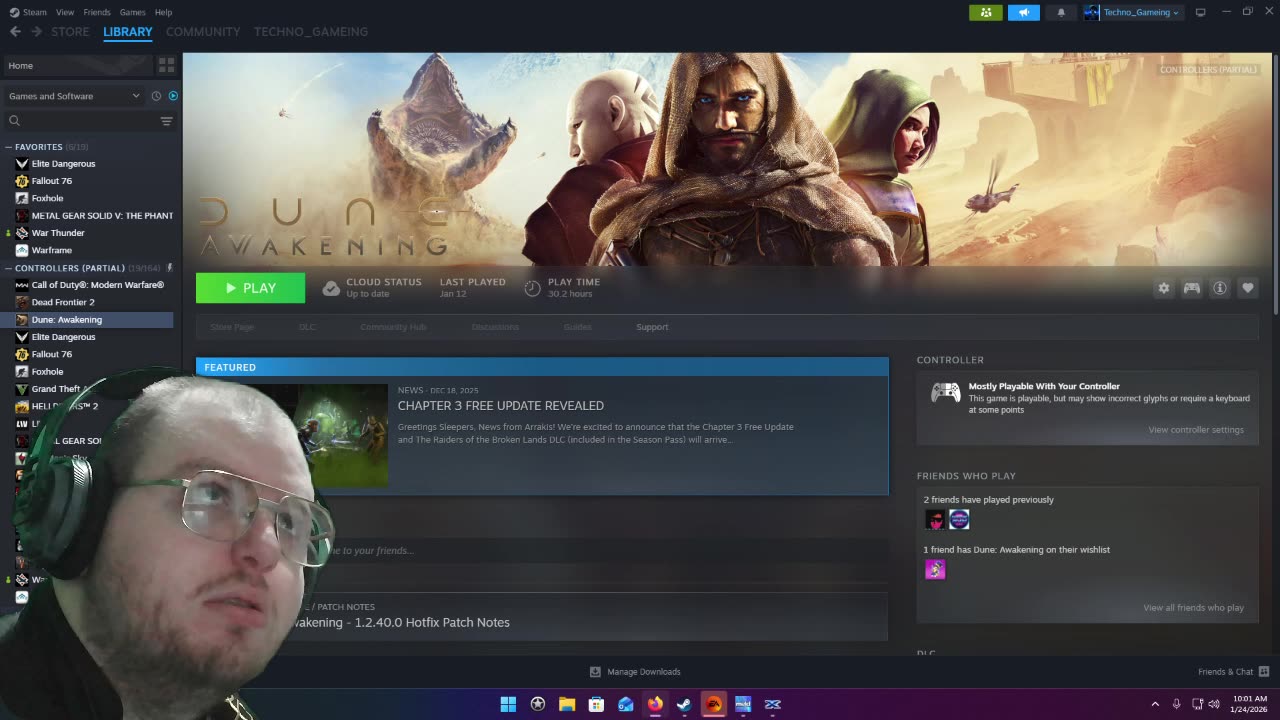Open the View menu
The width and height of the screenshot is (1280, 720).
coord(65,12)
